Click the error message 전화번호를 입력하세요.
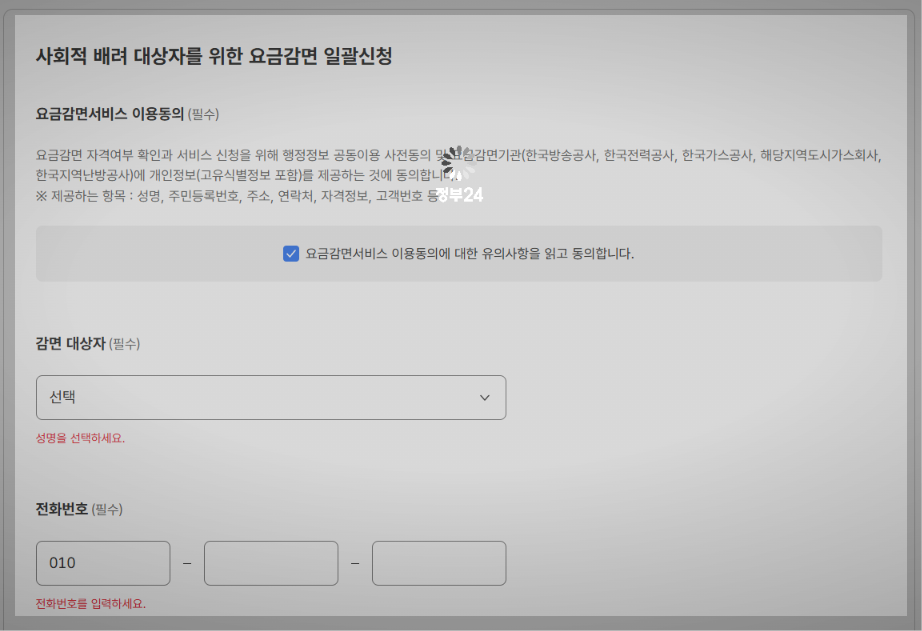922x631 pixels. (91, 604)
